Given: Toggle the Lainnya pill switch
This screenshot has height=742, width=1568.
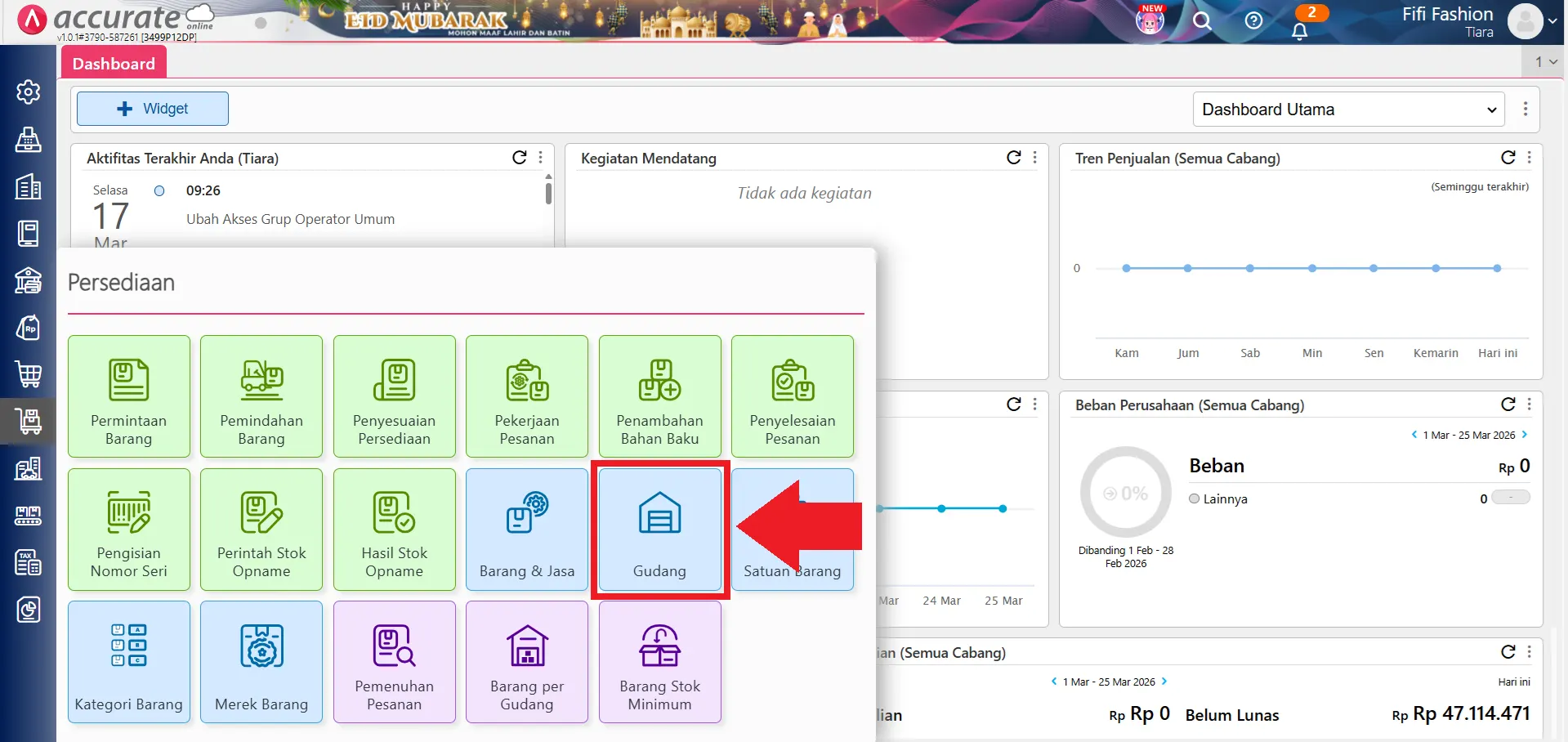Looking at the screenshot, I should click(x=1510, y=498).
